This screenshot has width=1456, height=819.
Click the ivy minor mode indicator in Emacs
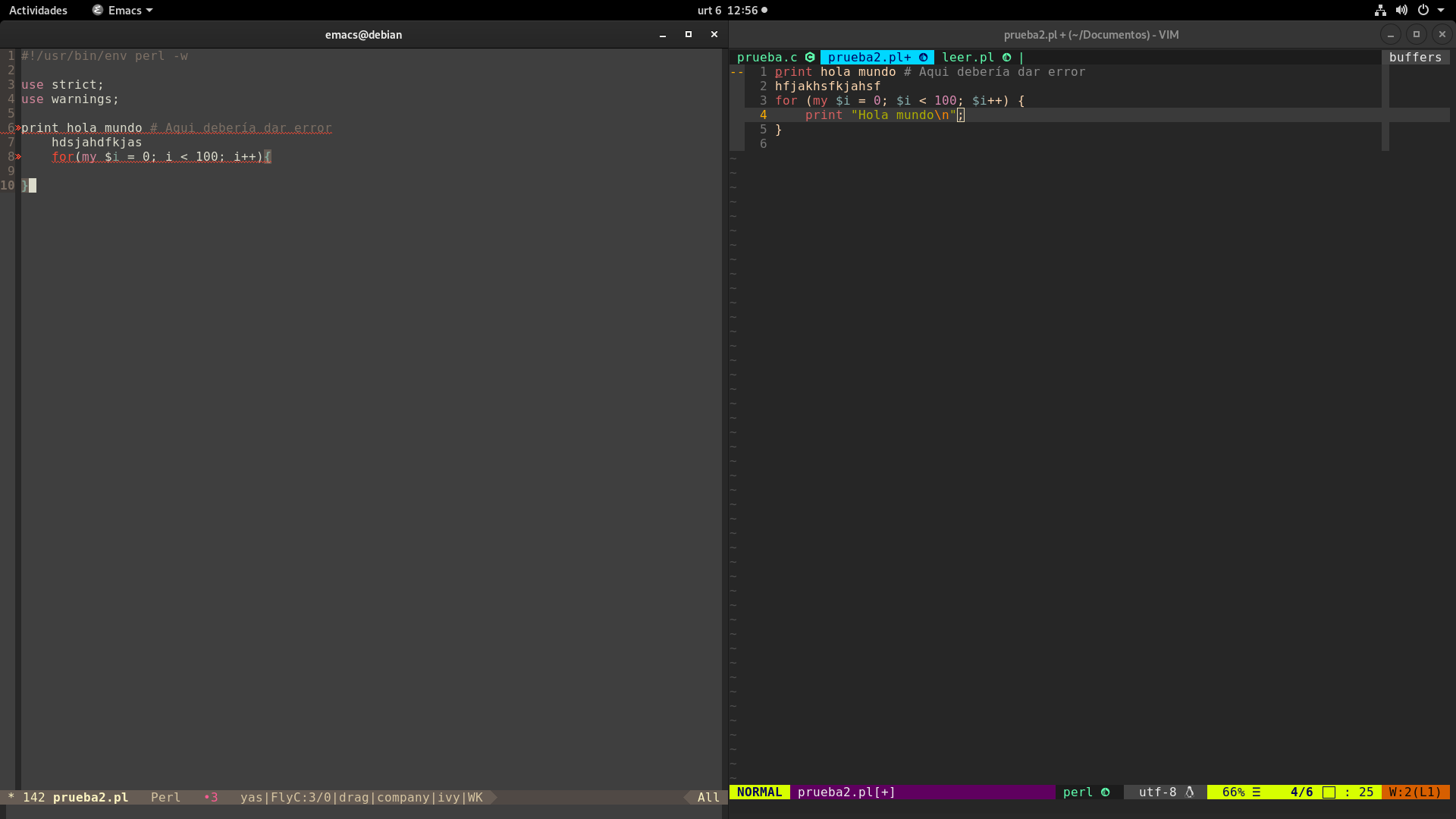click(x=449, y=797)
